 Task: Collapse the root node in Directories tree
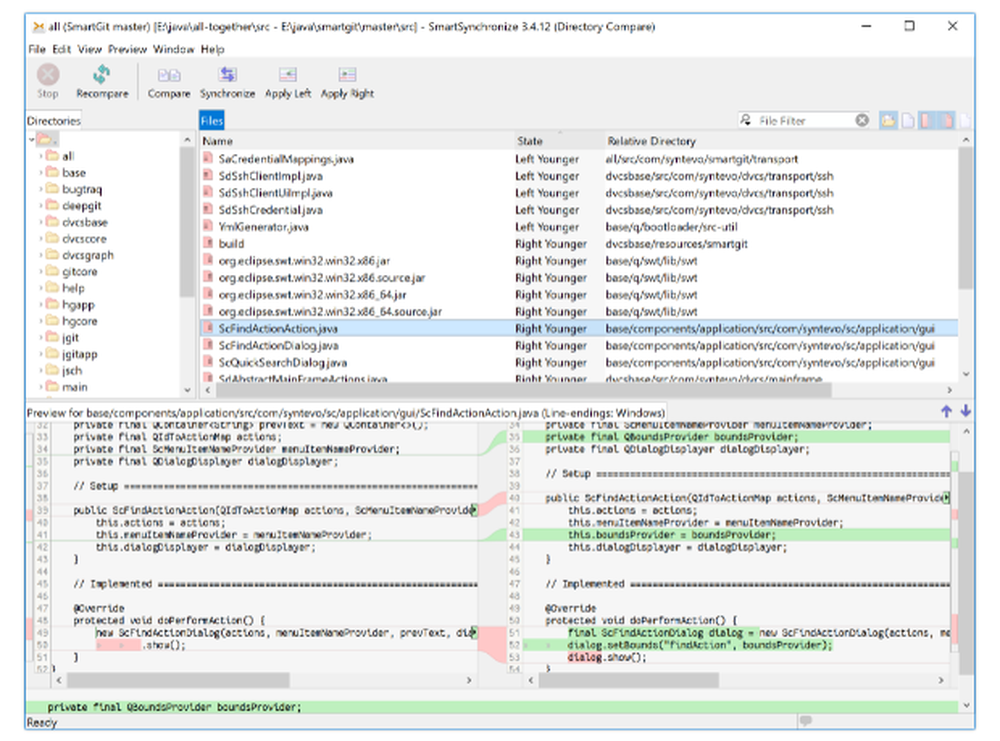tap(31, 139)
